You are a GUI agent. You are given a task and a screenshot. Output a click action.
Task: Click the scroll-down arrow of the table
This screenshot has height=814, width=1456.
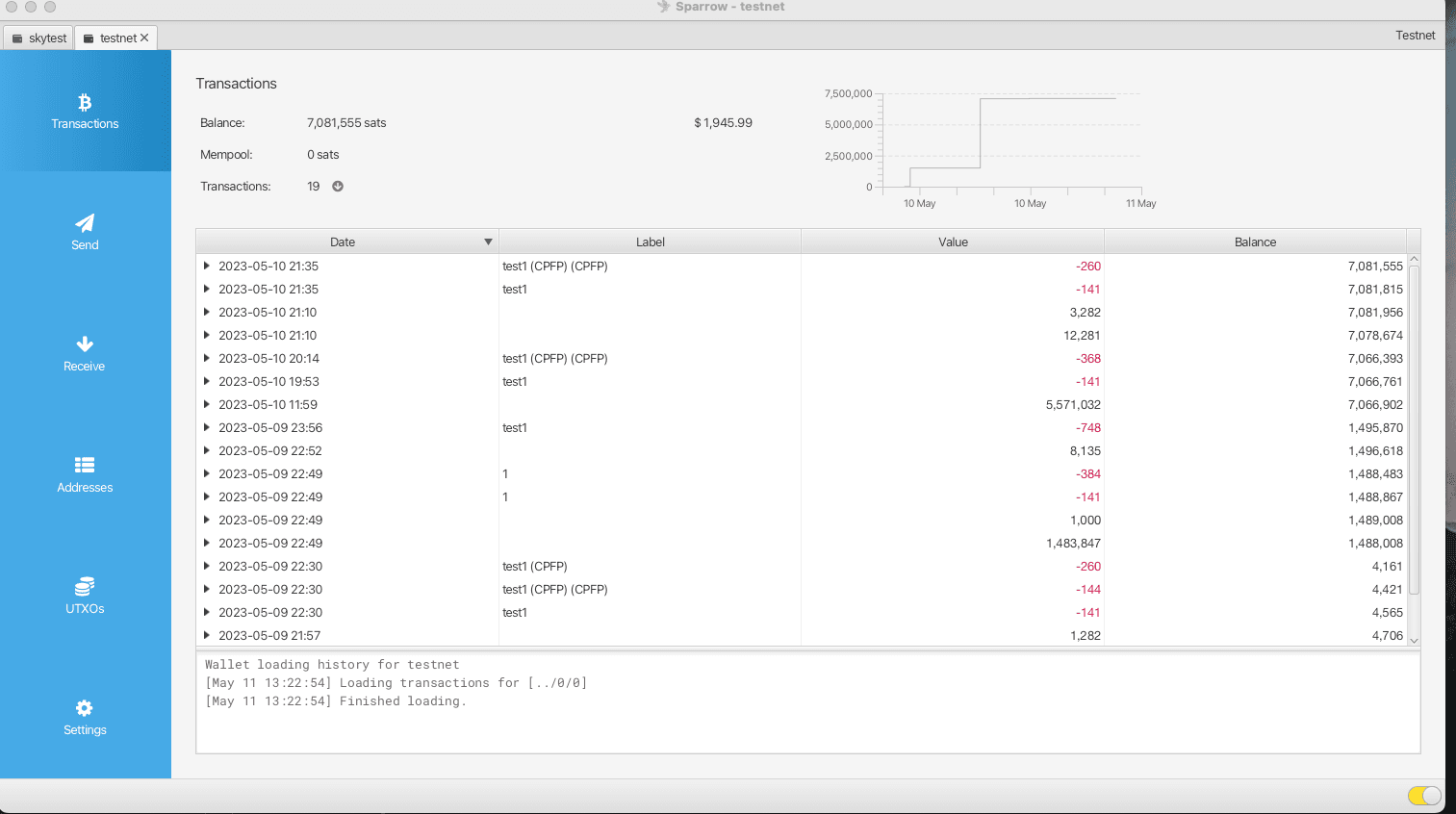[1414, 640]
